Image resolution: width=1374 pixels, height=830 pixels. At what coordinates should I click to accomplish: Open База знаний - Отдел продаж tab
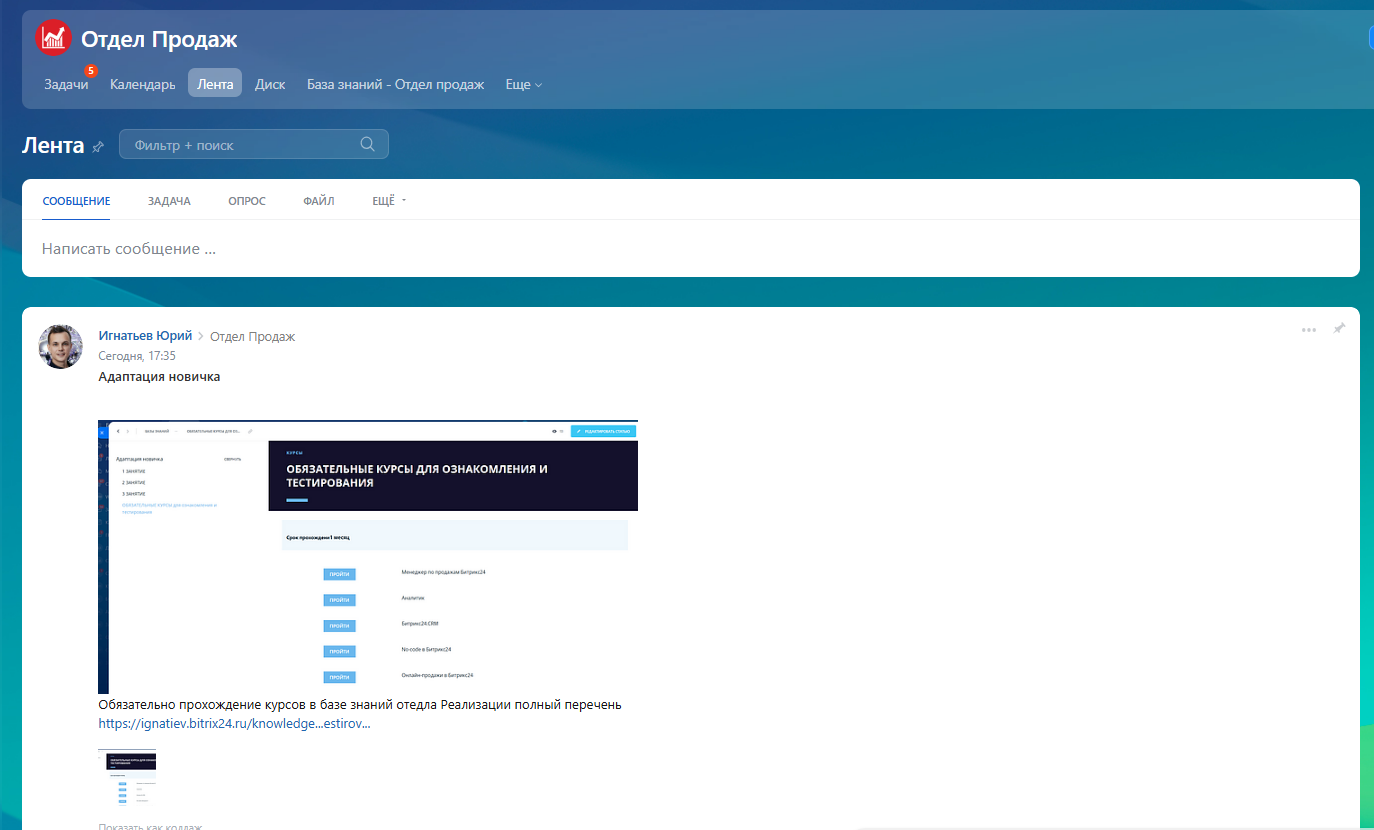coord(395,84)
